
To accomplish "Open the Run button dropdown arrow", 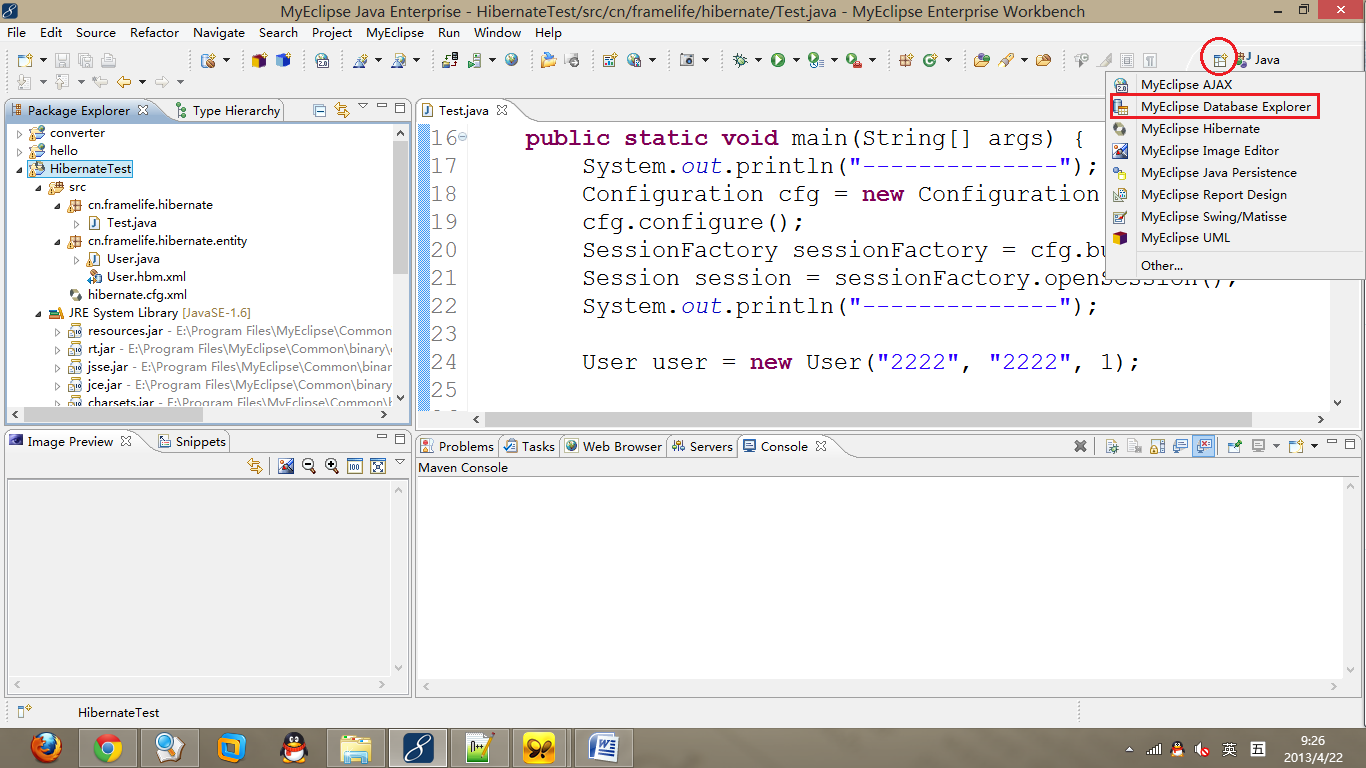I will pos(796,60).
